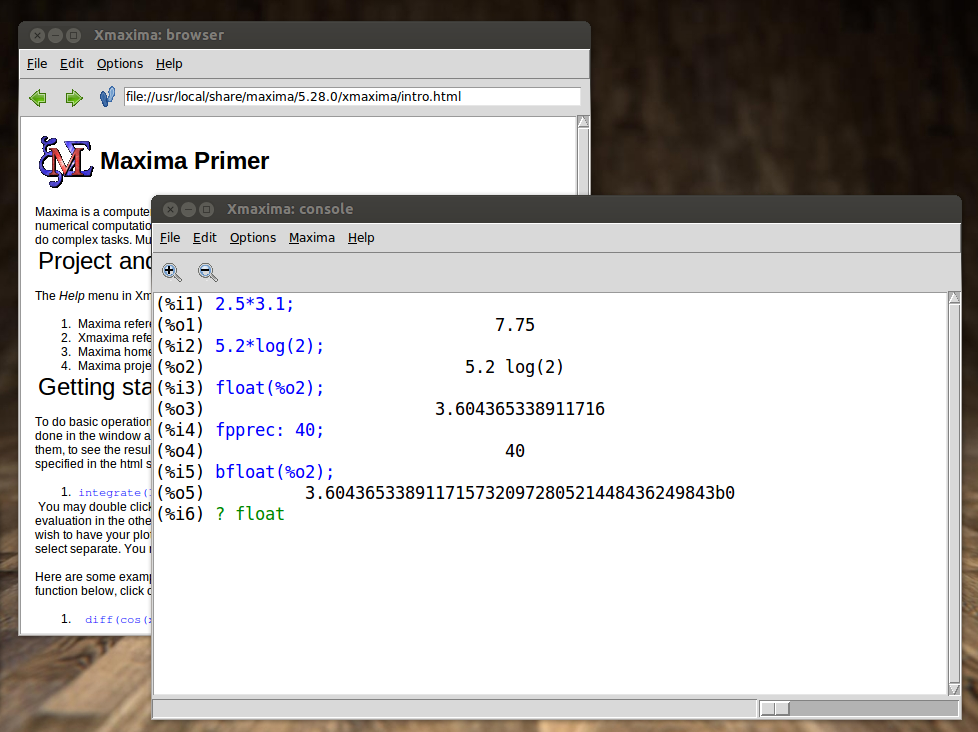This screenshot has height=732, width=978.
Task: Open the console Edit menu
Action: tap(205, 237)
